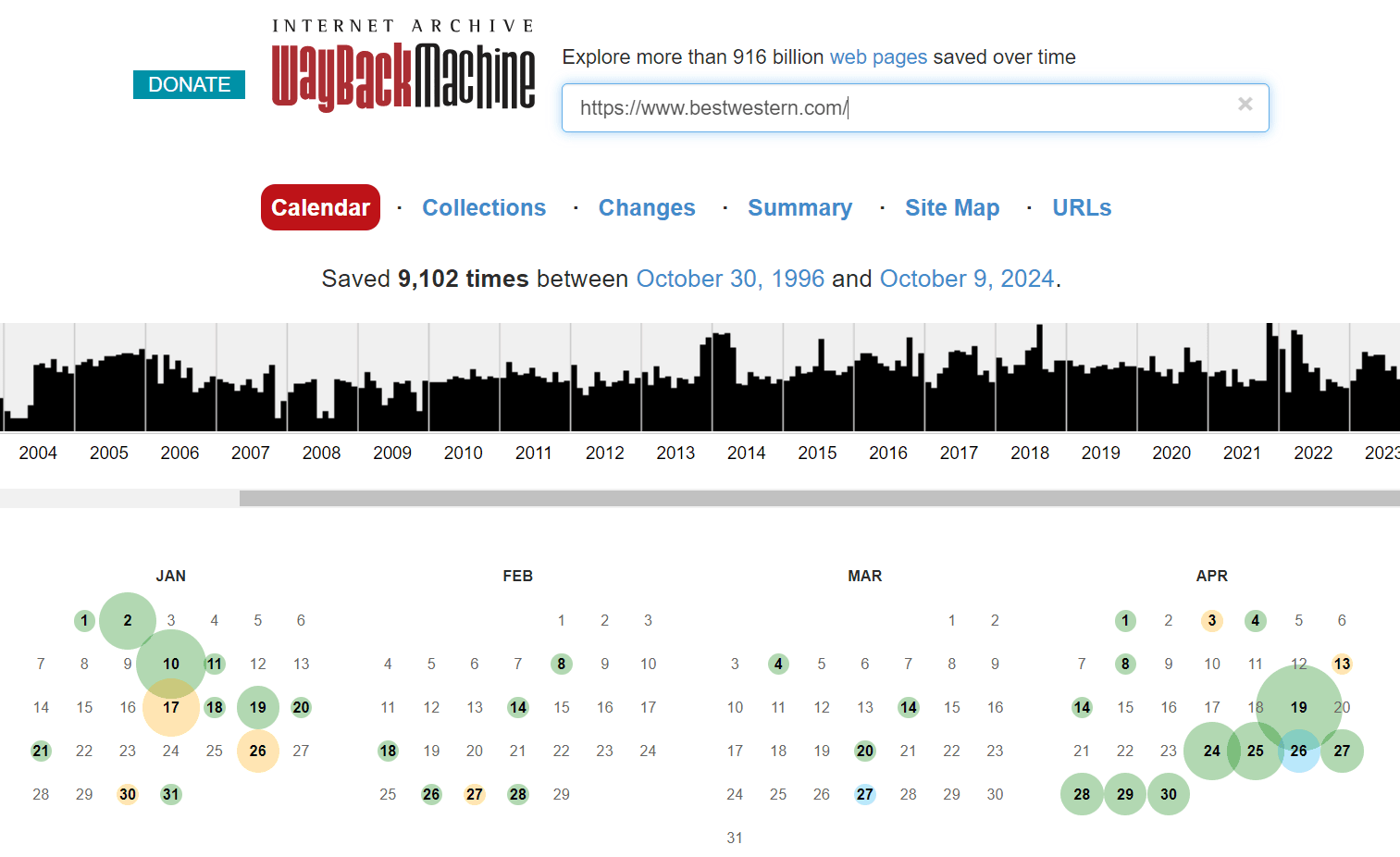Click the horizontal timeline scrollbar thumb
Screen dimensions: 1400x857
820,499
